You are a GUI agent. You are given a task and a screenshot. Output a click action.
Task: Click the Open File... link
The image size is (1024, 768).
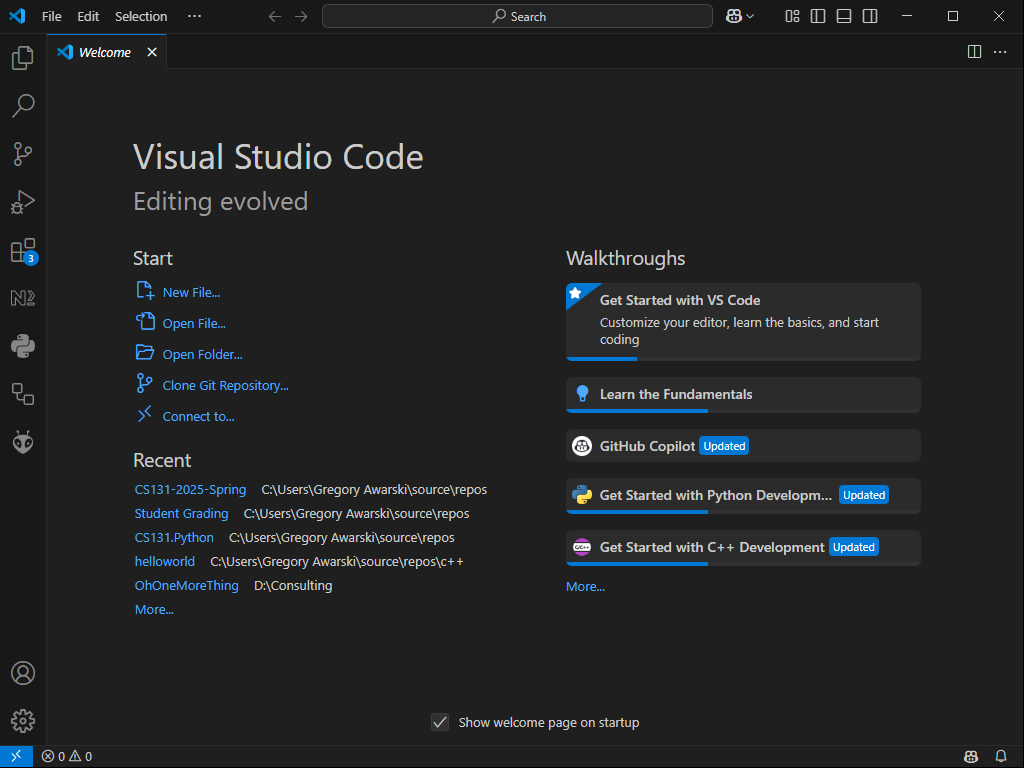click(x=194, y=323)
